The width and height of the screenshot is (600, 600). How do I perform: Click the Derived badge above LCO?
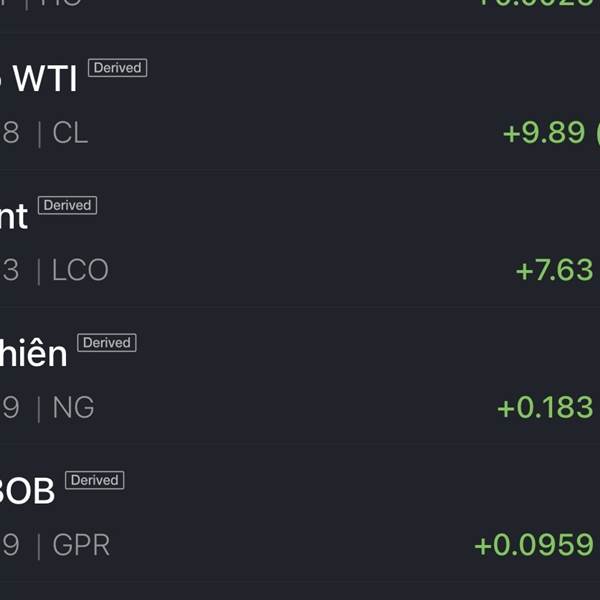pos(67,205)
